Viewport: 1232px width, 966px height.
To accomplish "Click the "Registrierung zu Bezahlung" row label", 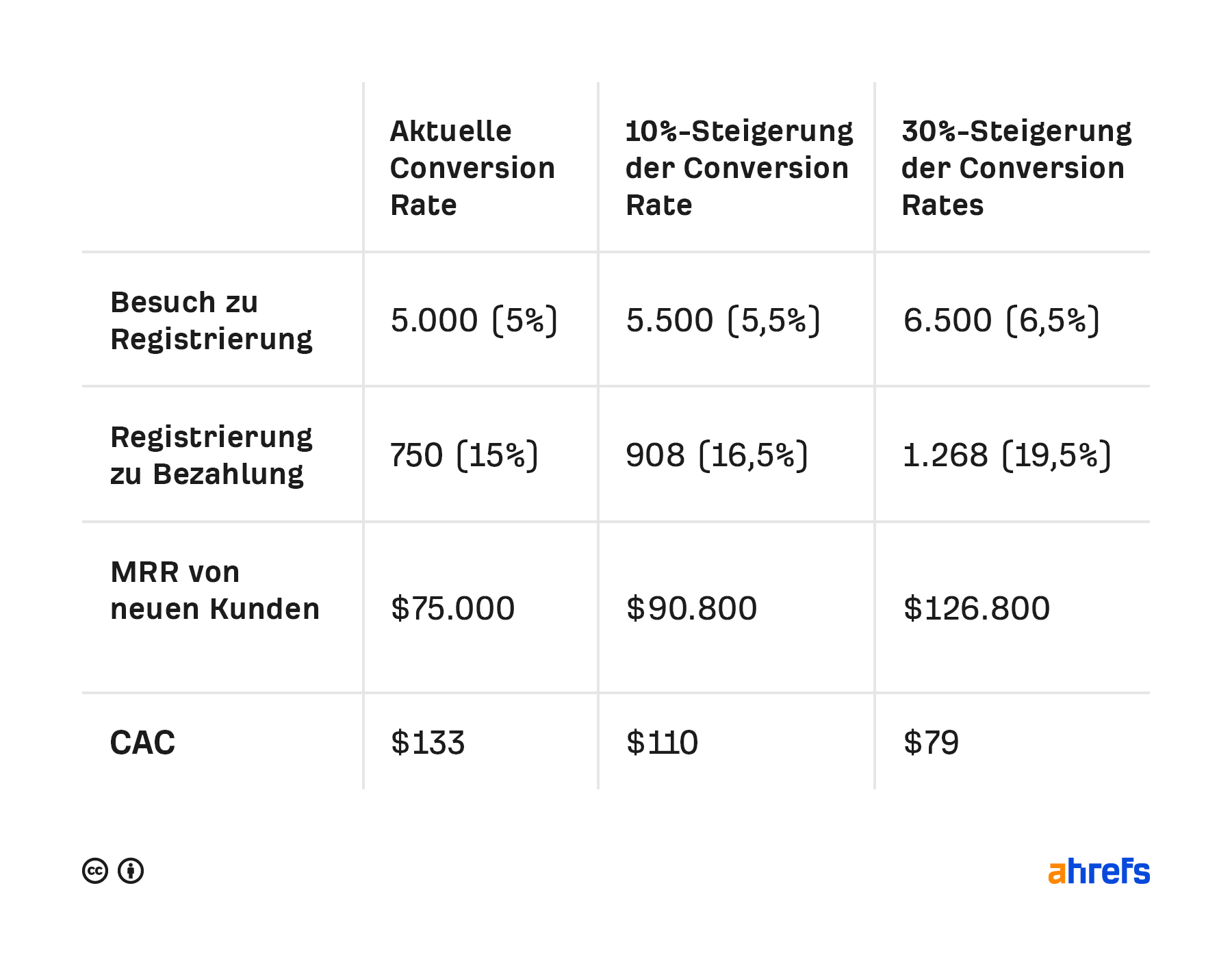I will point(211,455).
